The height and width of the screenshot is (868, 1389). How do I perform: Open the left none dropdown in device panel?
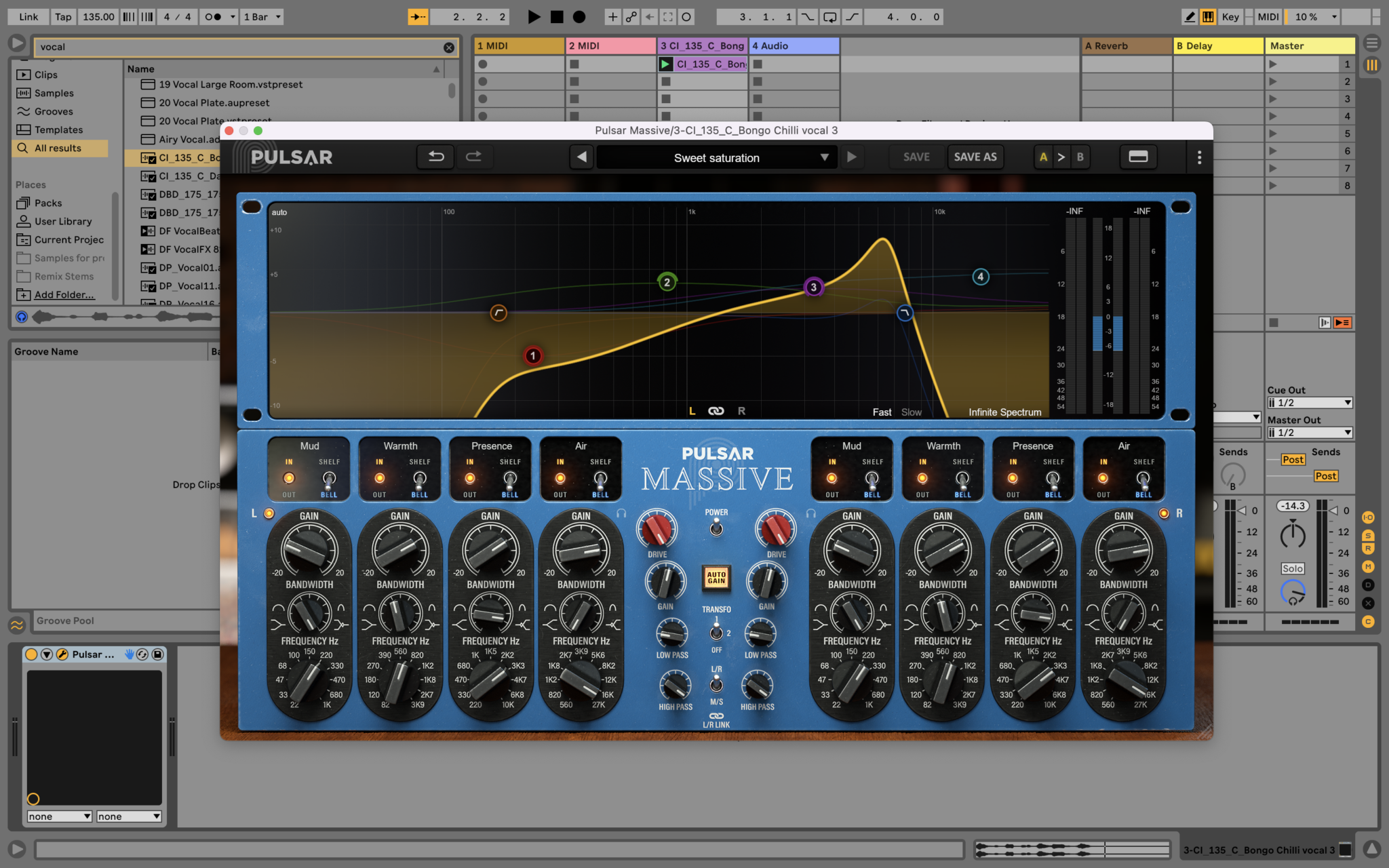pyautogui.click(x=59, y=816)
